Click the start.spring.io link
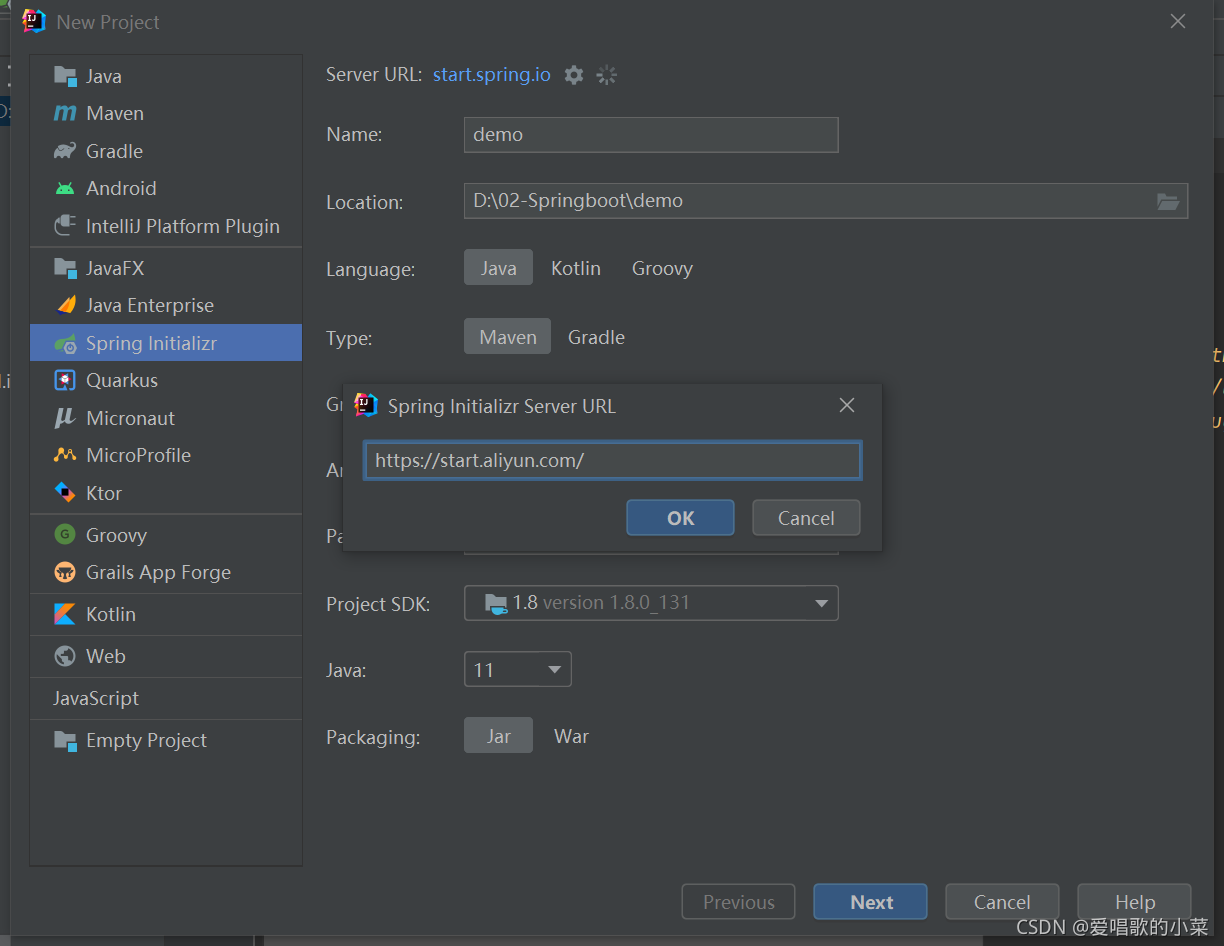This screenshot has width=1224, height=946. 491,75
